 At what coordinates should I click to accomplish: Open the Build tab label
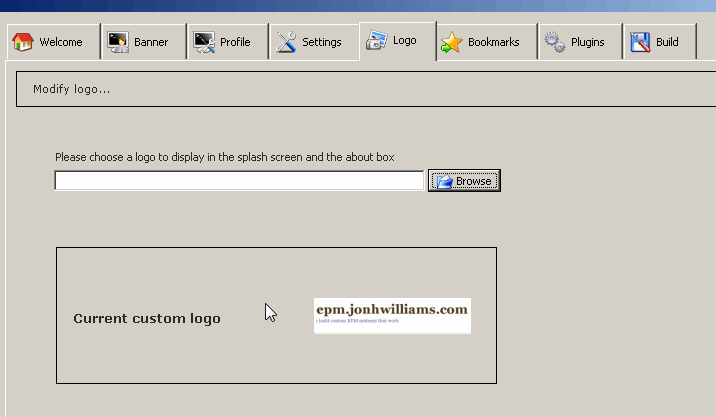[x=667, y=43]
